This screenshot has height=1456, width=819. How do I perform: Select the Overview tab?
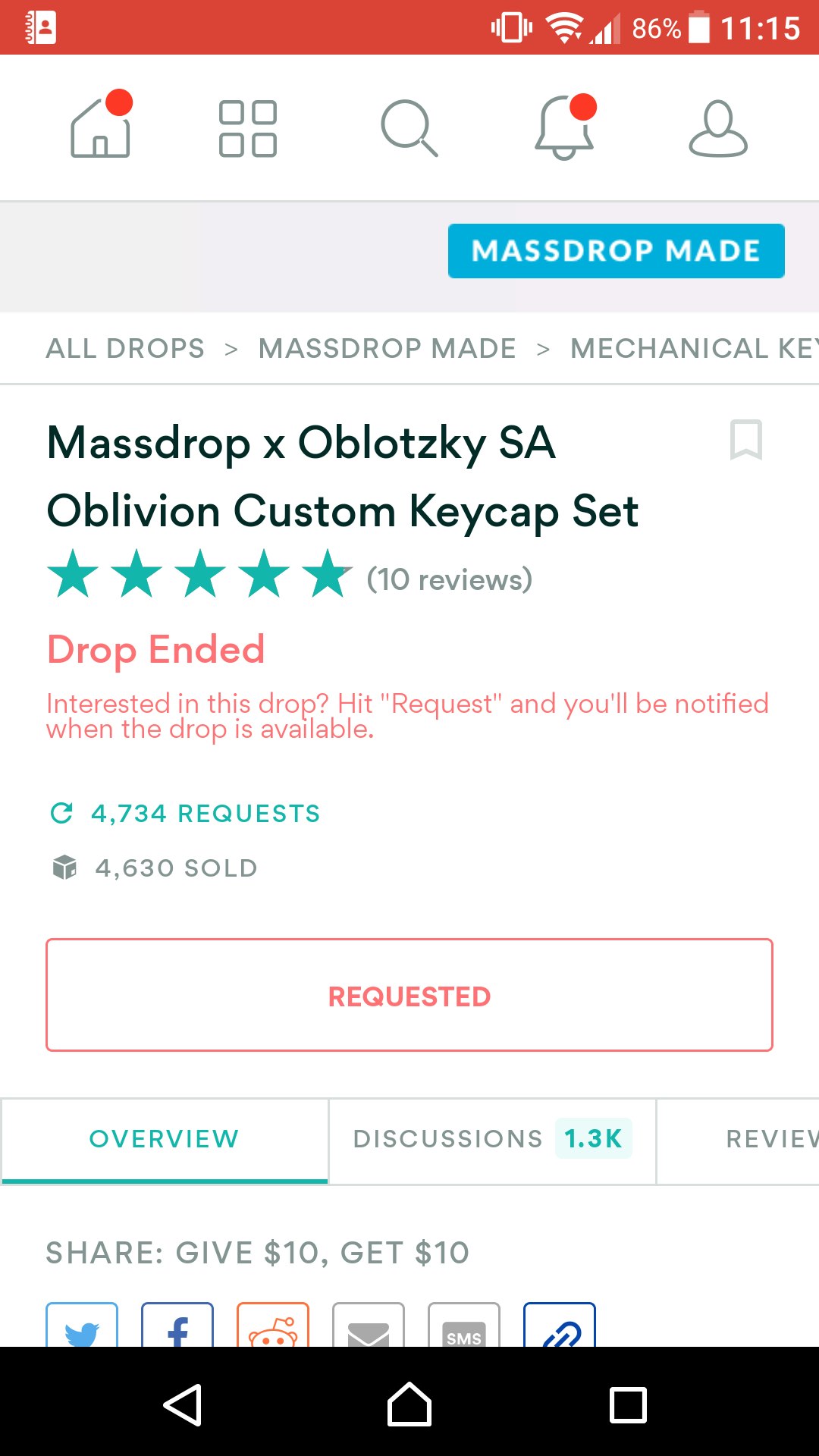point(165,1139)
